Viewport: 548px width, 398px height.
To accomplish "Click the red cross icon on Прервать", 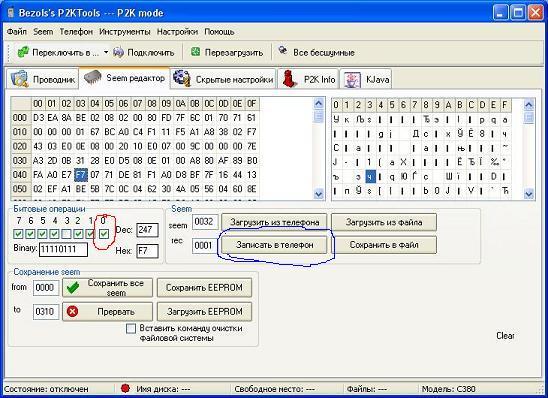I will click(x=72, y=311).
